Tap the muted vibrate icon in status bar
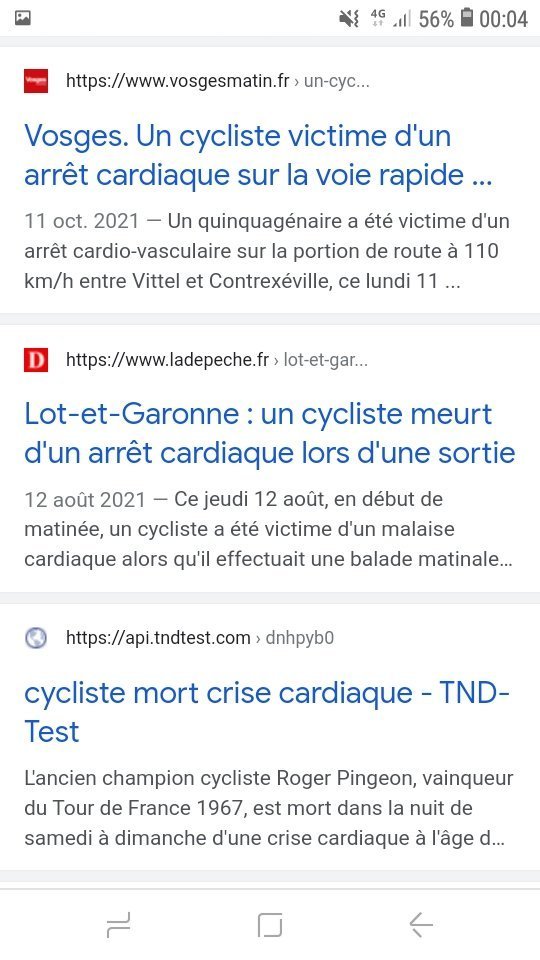The width and height of the screenshot is (540, 960). coord(349,19)
